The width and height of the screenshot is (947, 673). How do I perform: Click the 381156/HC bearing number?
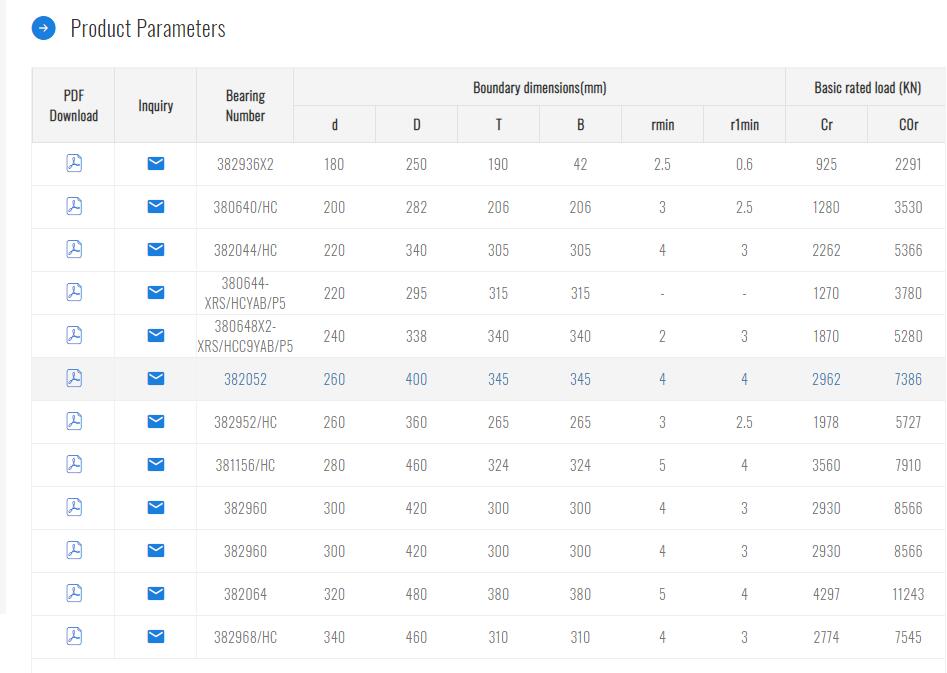[244, 464]
